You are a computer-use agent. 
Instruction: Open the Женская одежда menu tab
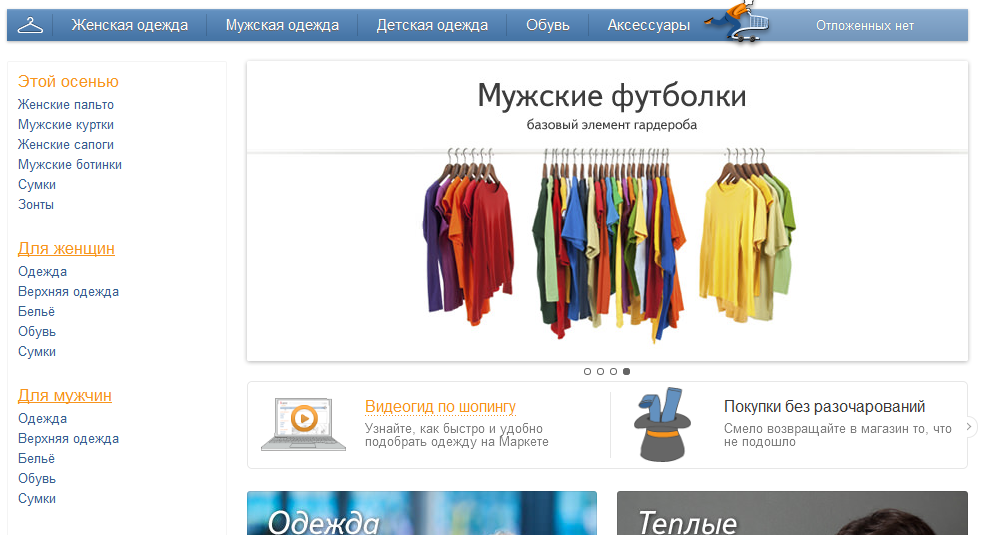[x=130, y=25]
